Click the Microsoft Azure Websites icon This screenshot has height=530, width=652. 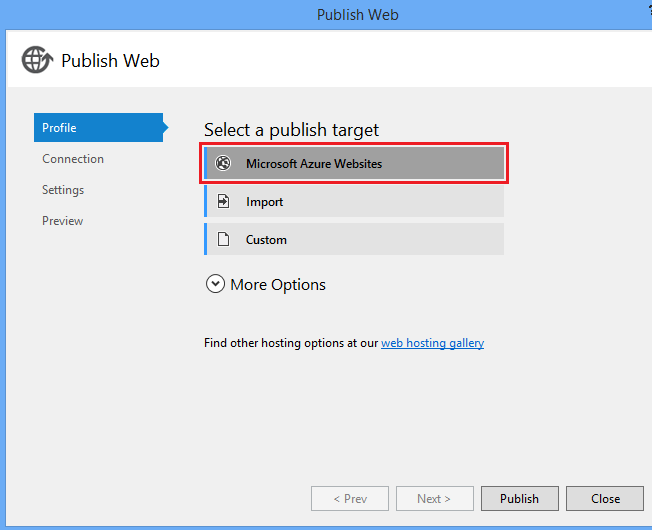pyautogui.click(x=224, y=164)
